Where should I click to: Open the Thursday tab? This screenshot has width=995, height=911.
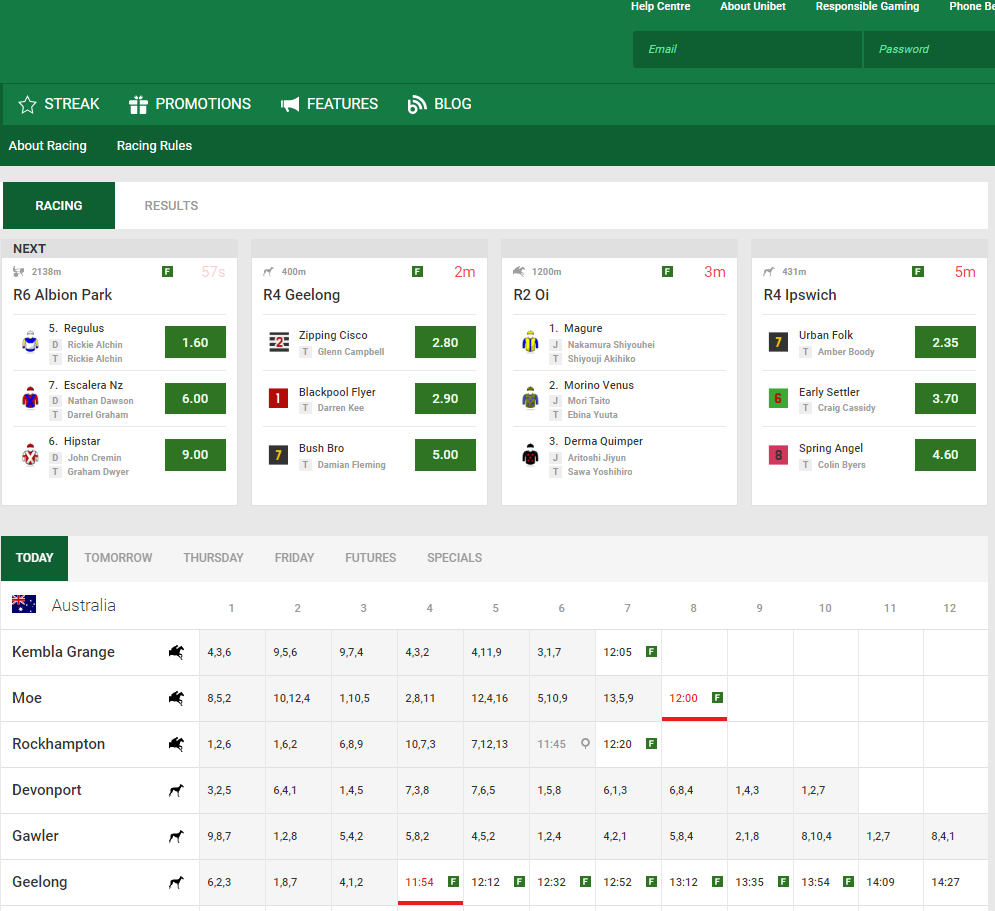pos(213,558)
